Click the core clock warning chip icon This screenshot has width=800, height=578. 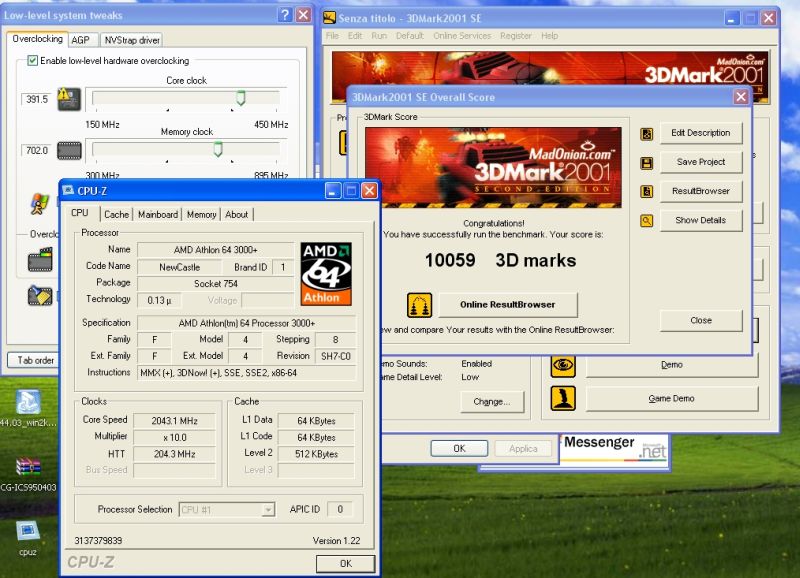[69, 99]
